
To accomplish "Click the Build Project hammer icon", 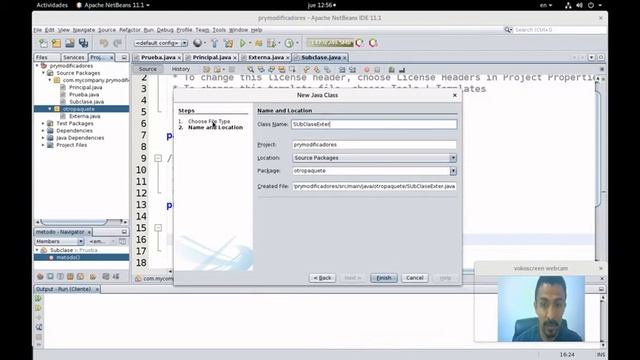I will click(x=214, y=43).
